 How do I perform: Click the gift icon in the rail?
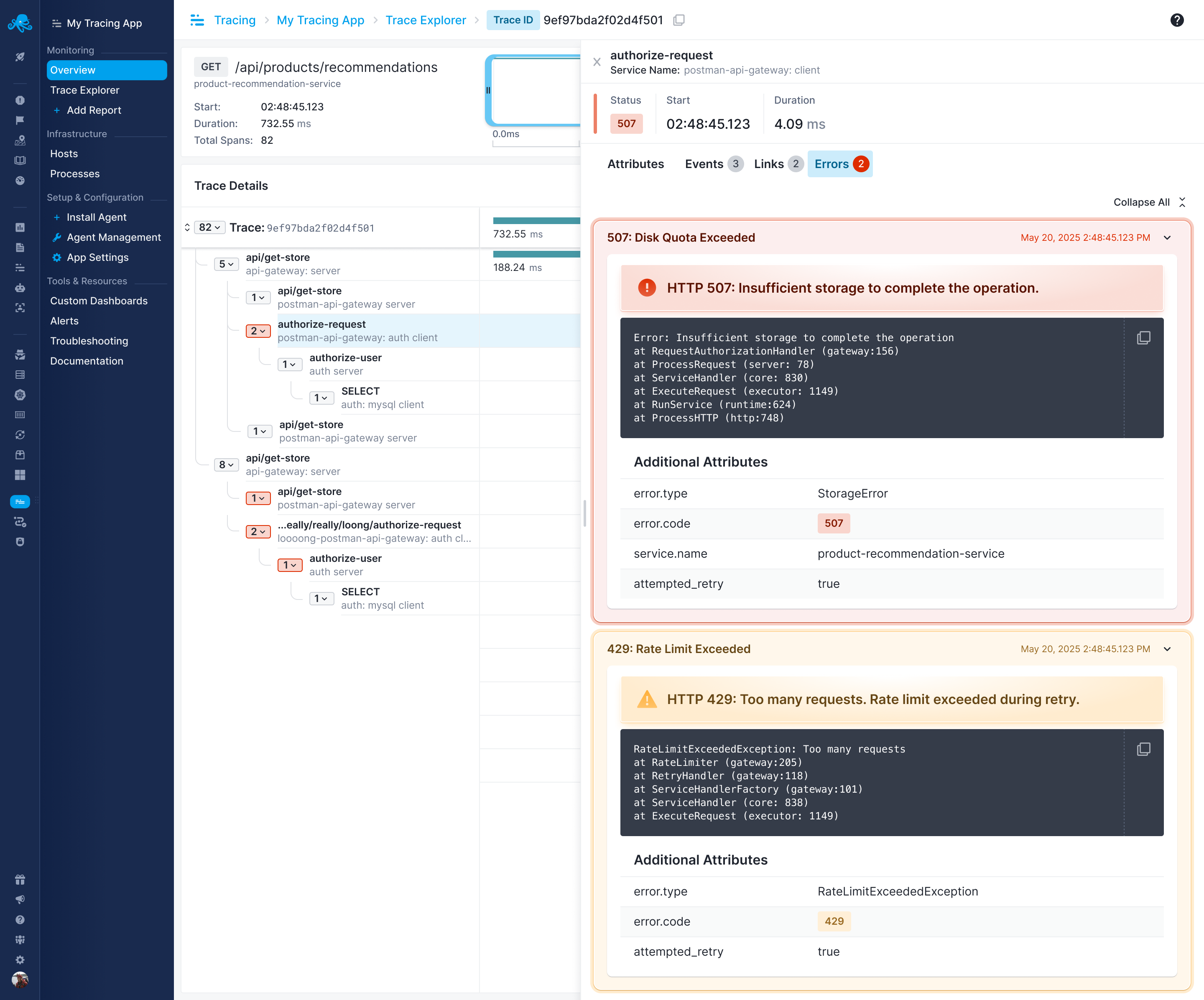pos(20,880)
